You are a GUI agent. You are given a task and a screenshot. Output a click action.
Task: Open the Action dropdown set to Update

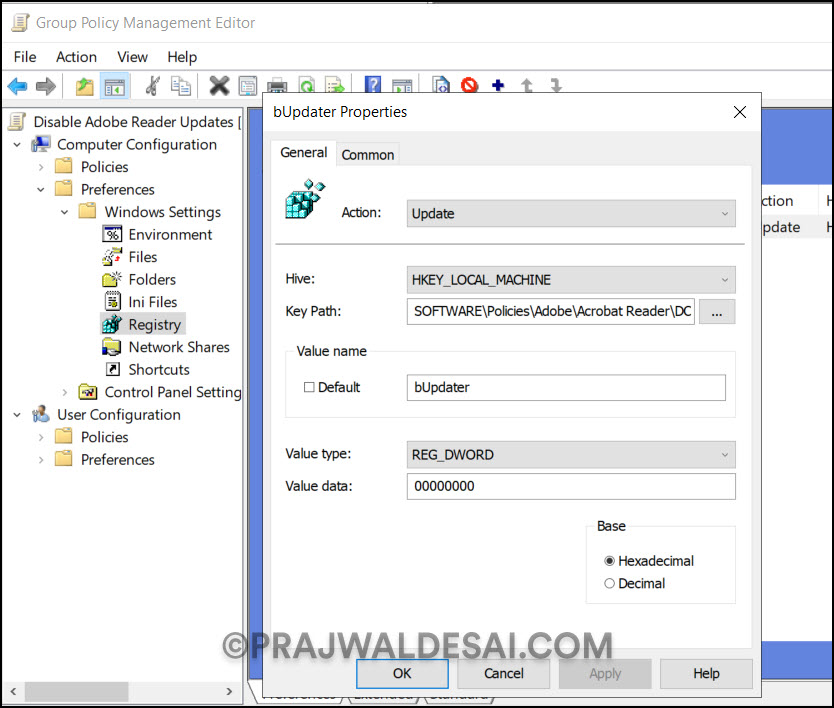coord(571,214)
